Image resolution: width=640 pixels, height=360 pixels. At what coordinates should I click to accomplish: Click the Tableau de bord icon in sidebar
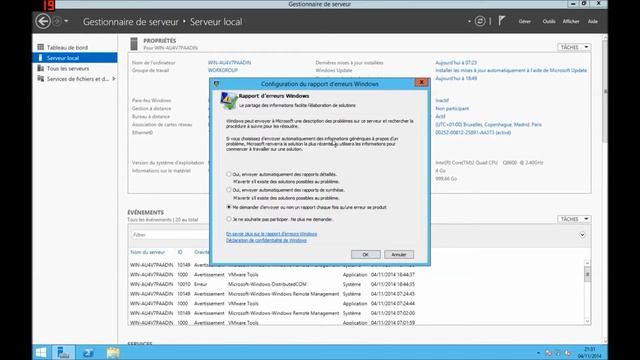tap(40, 47)
